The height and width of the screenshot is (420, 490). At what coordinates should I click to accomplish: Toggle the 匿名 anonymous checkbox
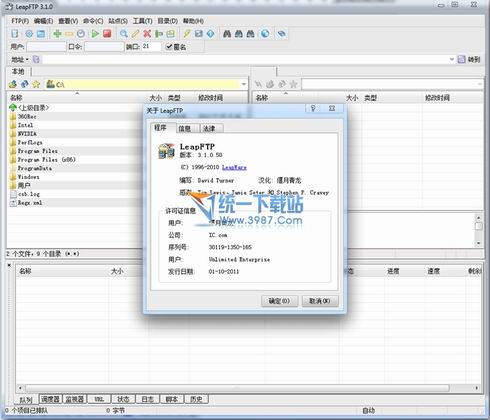point(169,47)
